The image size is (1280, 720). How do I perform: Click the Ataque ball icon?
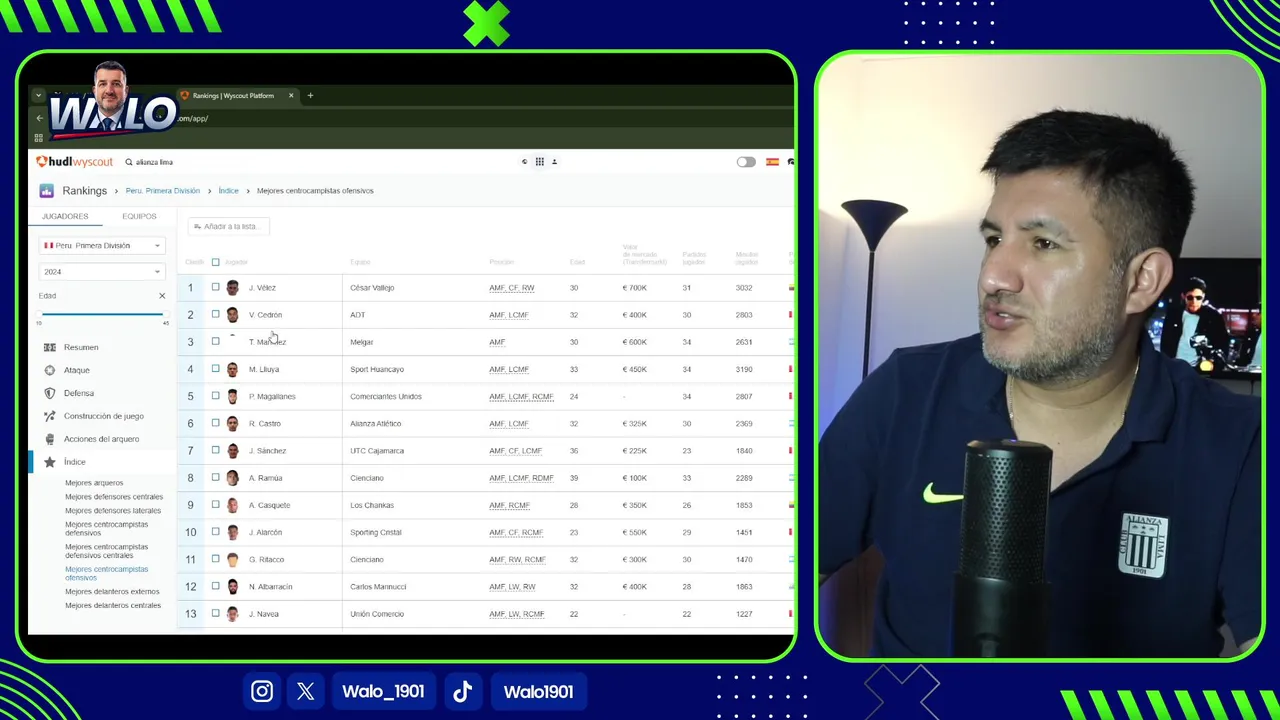[x=50, y=370]
